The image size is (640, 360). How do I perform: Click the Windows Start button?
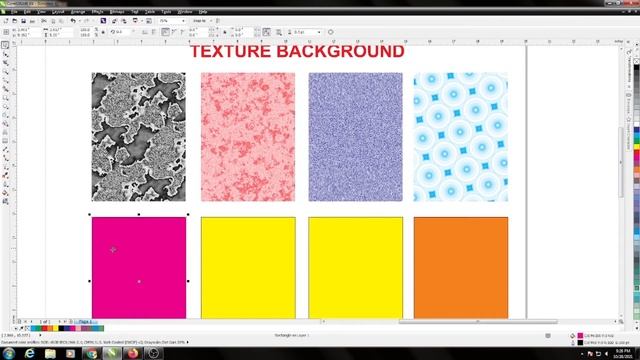[x=9, y=353]
